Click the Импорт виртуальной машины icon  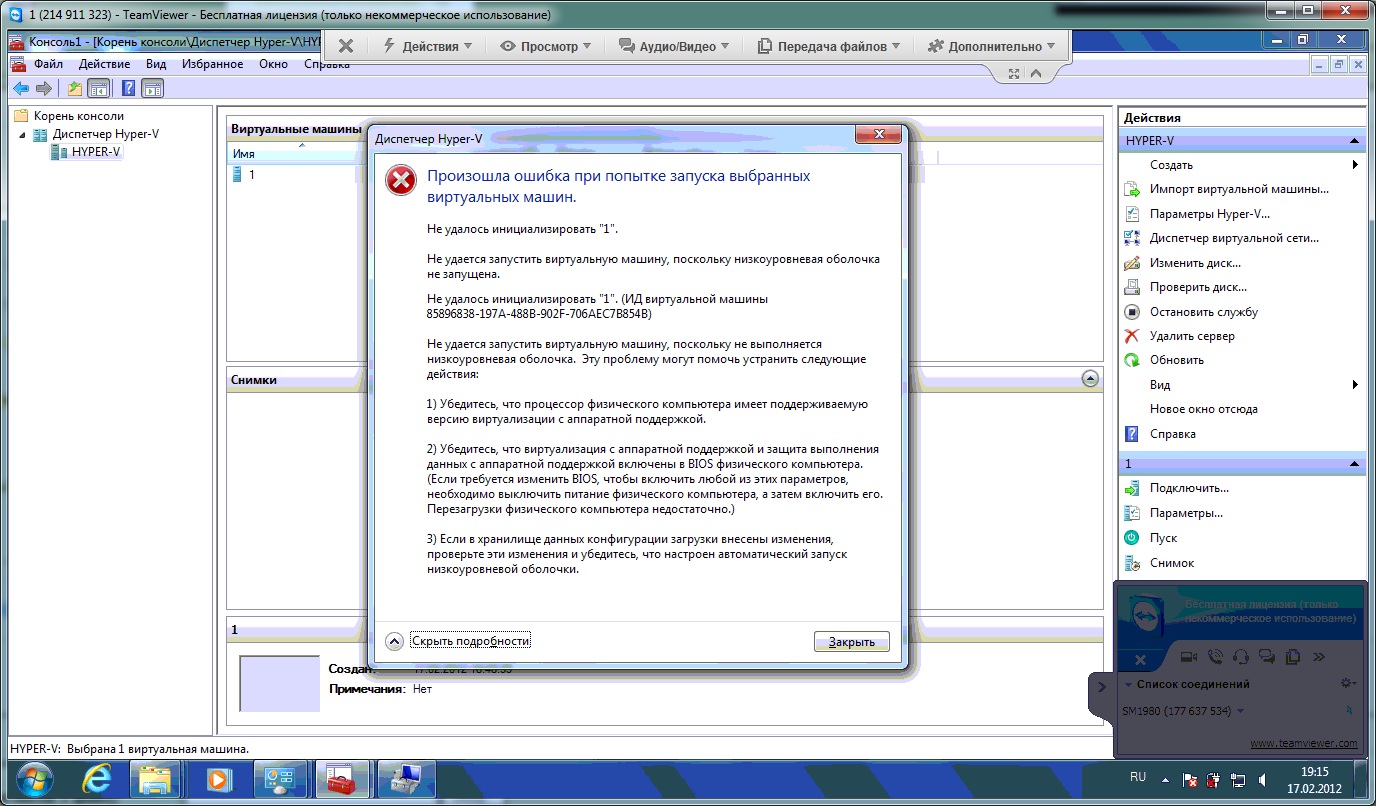(x=1132, y=189)
